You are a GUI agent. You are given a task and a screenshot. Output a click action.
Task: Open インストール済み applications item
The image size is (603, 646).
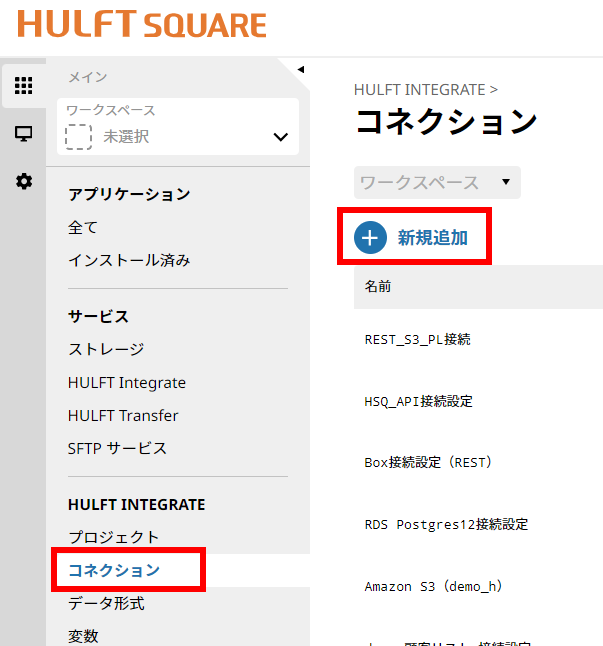pyautogui.click(x=129, y=260)
